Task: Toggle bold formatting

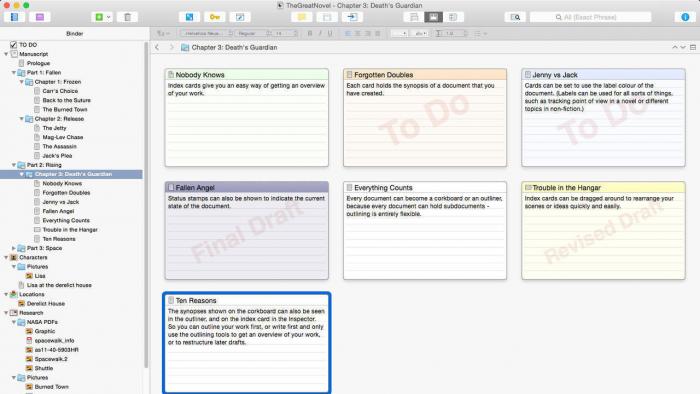Action: [x=310, y=33]
